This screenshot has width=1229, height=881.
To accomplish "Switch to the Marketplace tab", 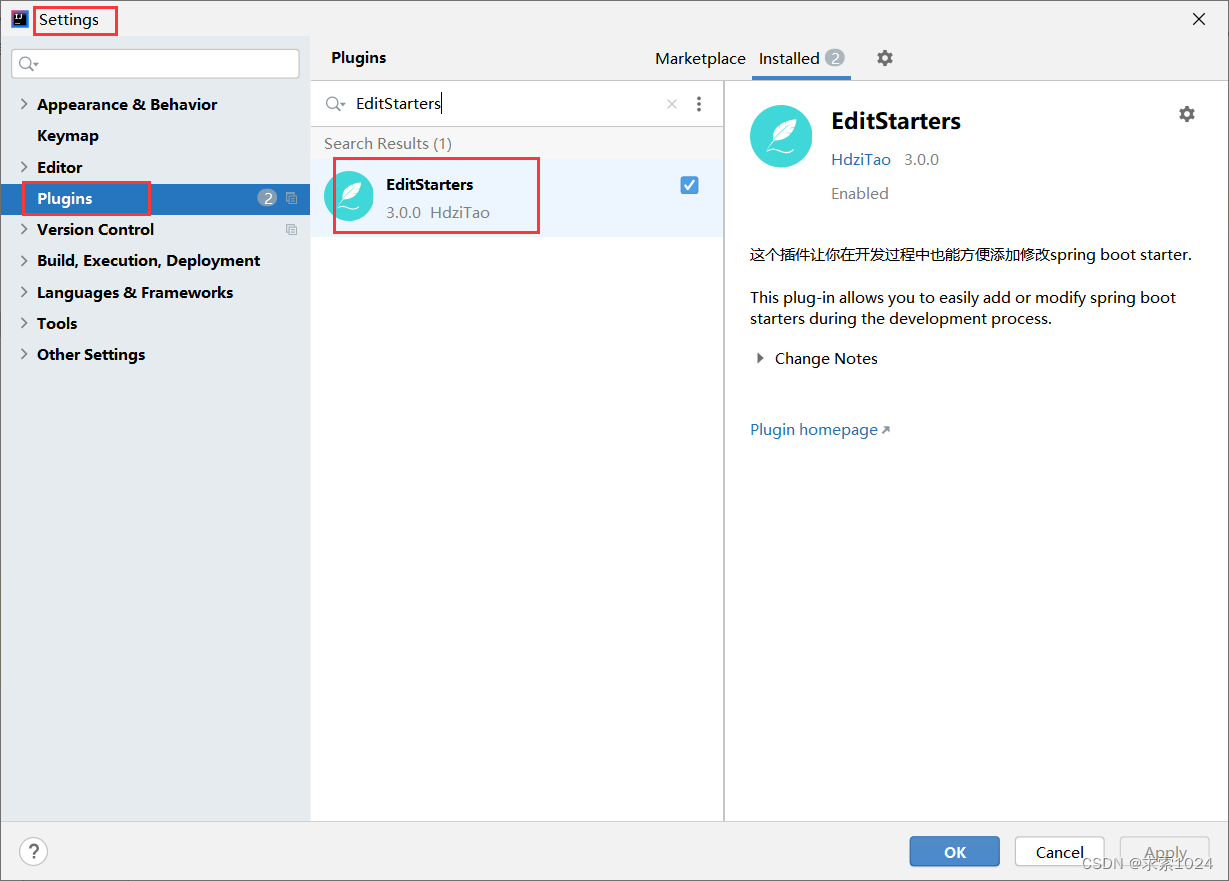I will coord(700,58).
